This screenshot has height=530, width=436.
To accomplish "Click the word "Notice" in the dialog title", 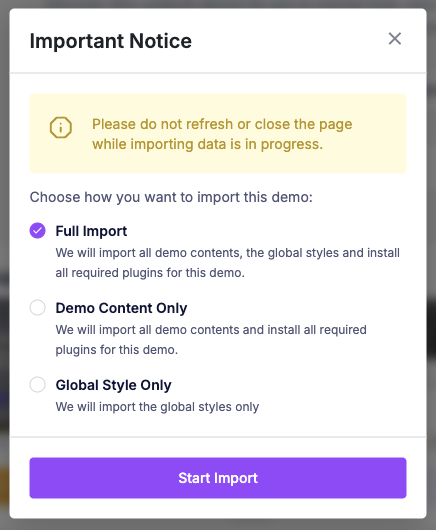I will click(x=161, y=41).
